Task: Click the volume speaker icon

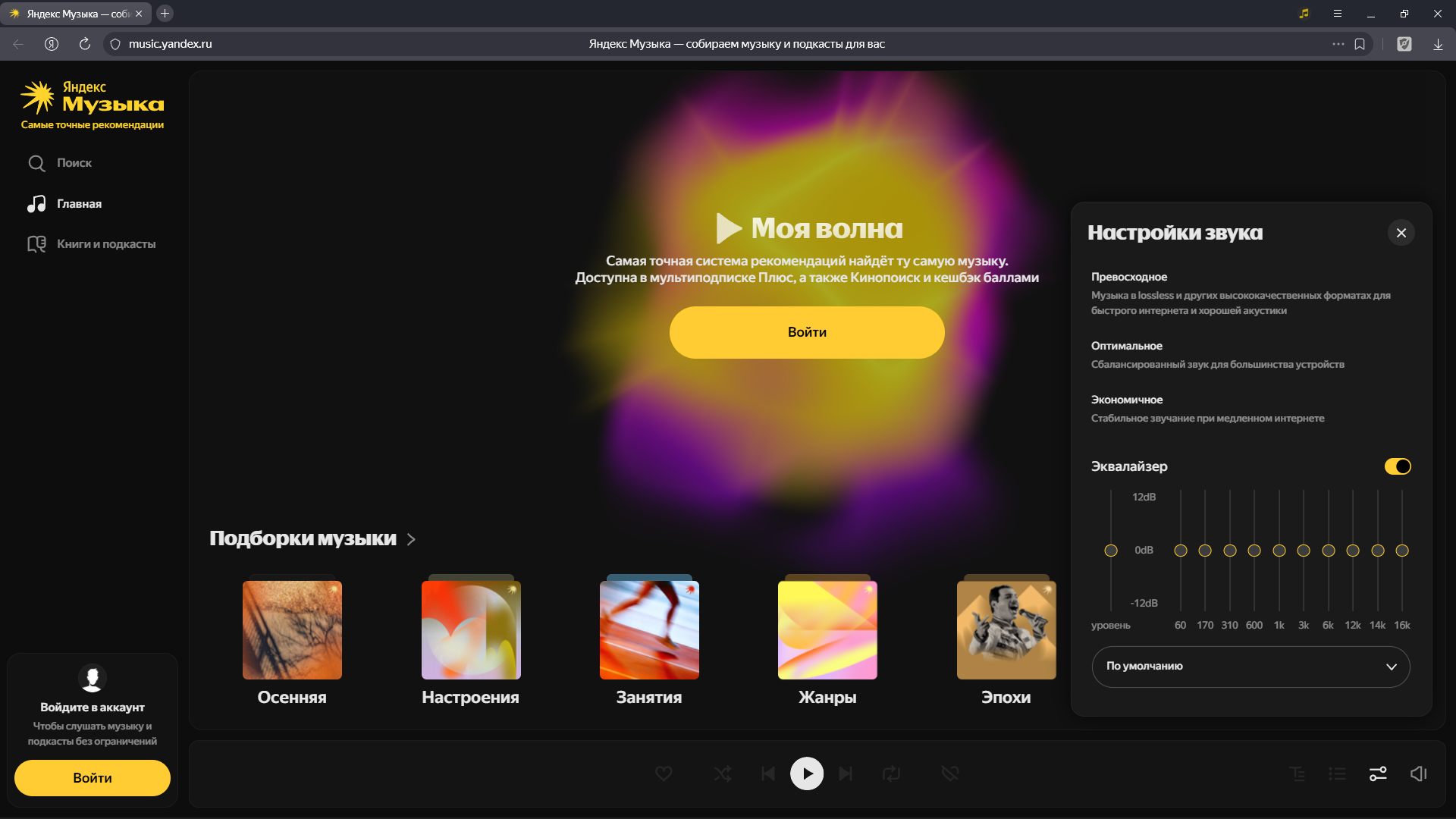Action: [1418, 773]
